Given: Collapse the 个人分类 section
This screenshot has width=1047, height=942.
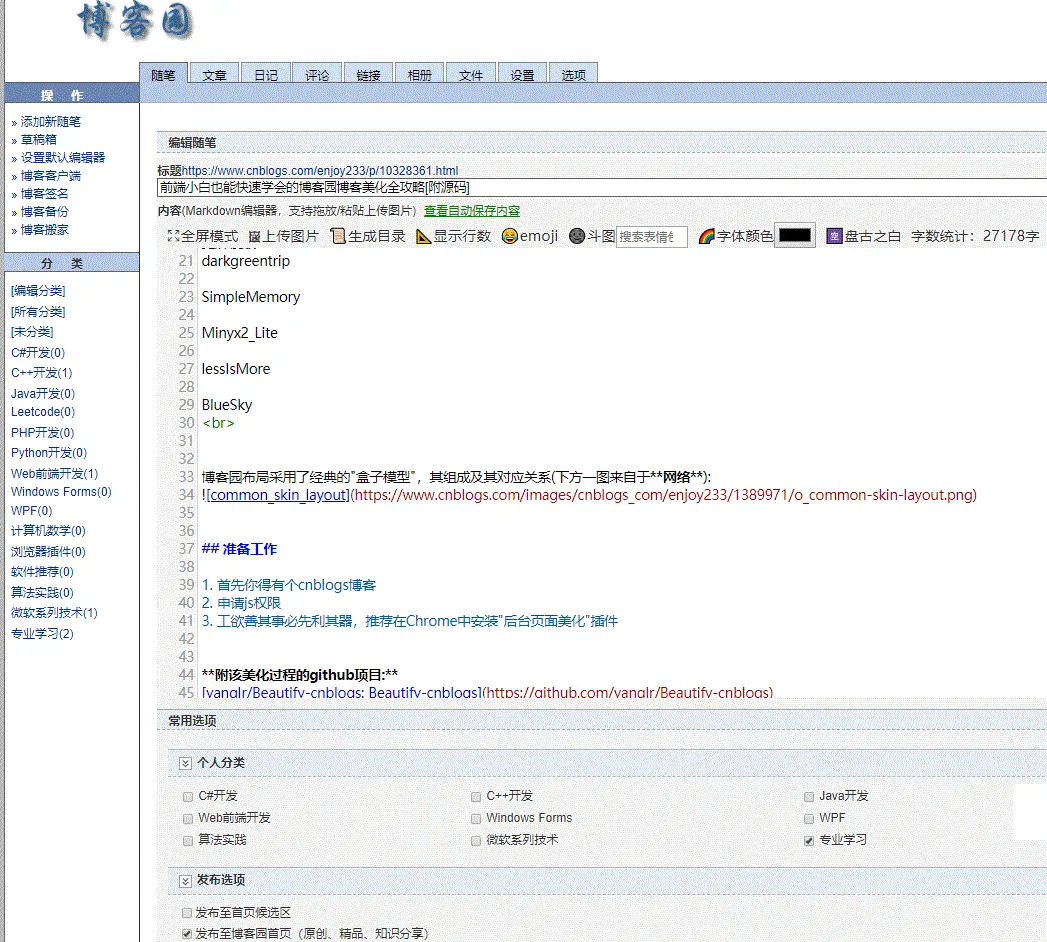Looking at the screenshot, I should click(185, 762).
